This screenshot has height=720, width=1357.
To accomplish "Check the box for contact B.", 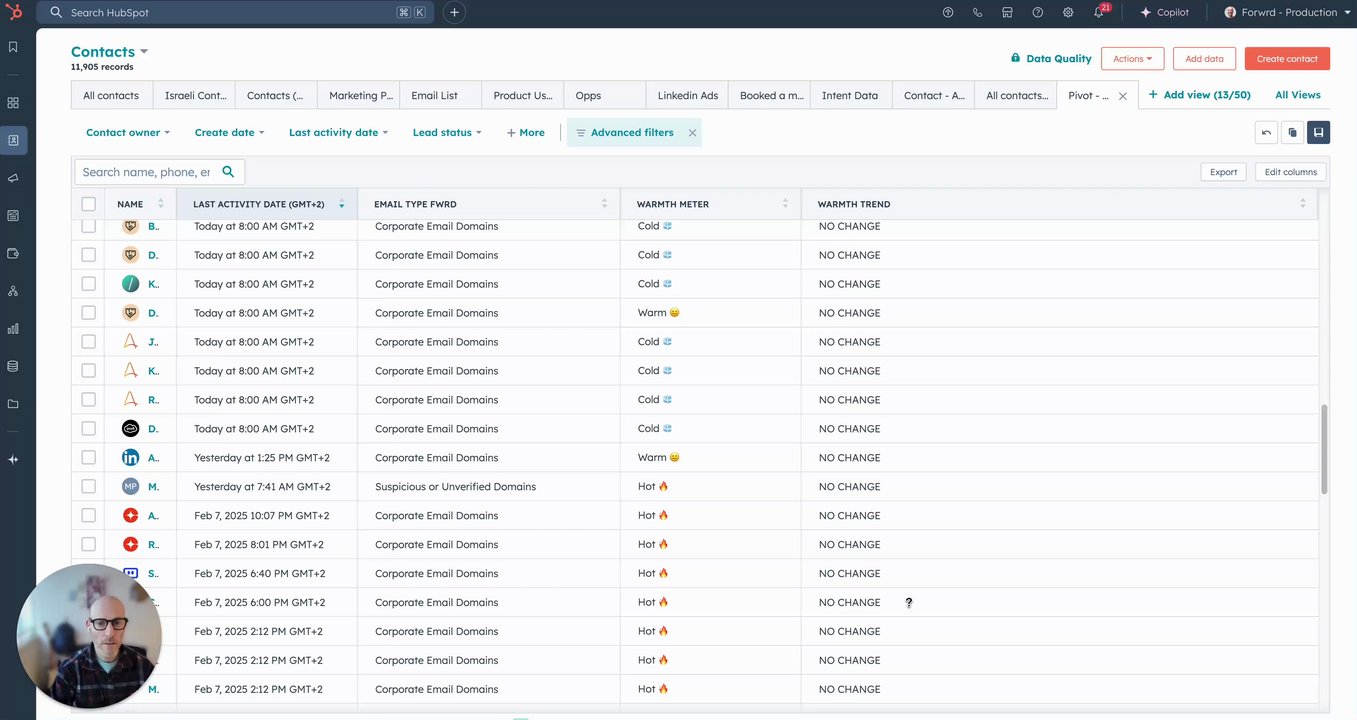I will (x=88, y=226).
